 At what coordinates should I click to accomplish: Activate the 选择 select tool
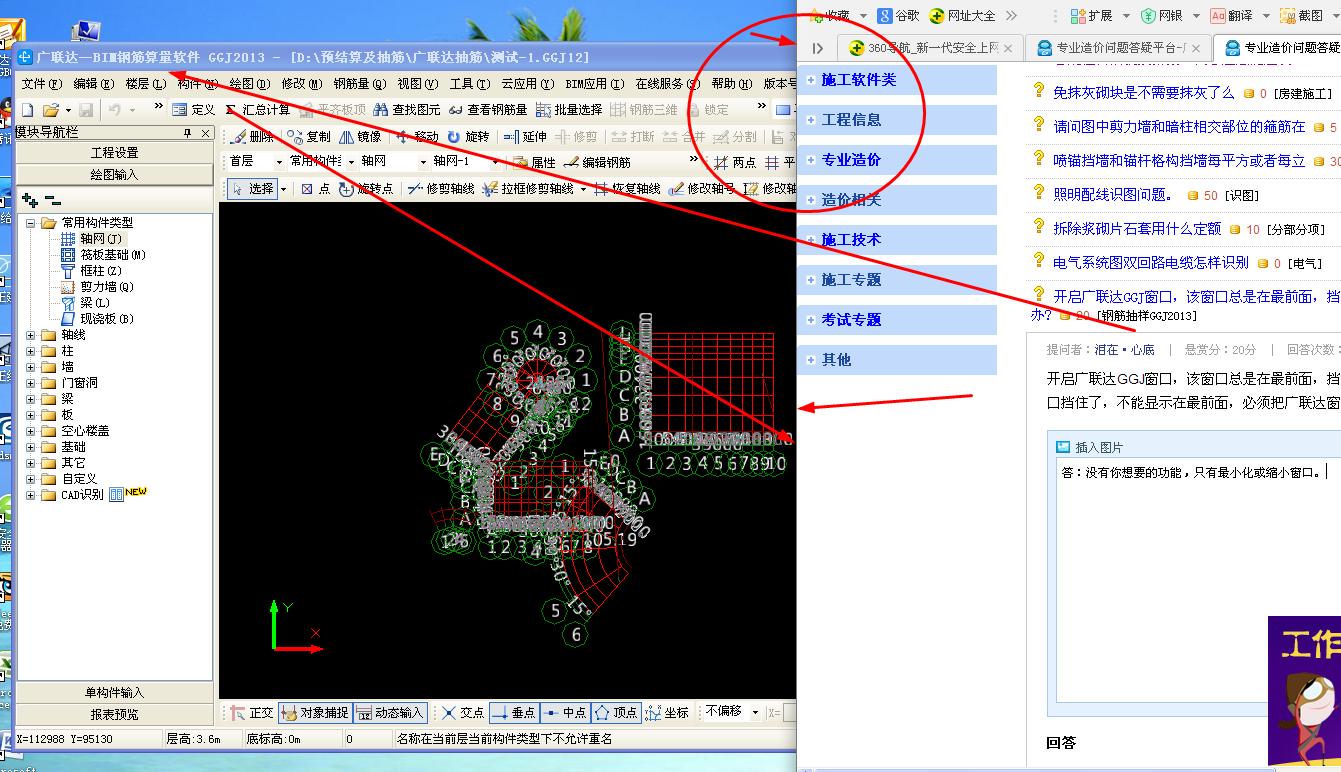253,188
